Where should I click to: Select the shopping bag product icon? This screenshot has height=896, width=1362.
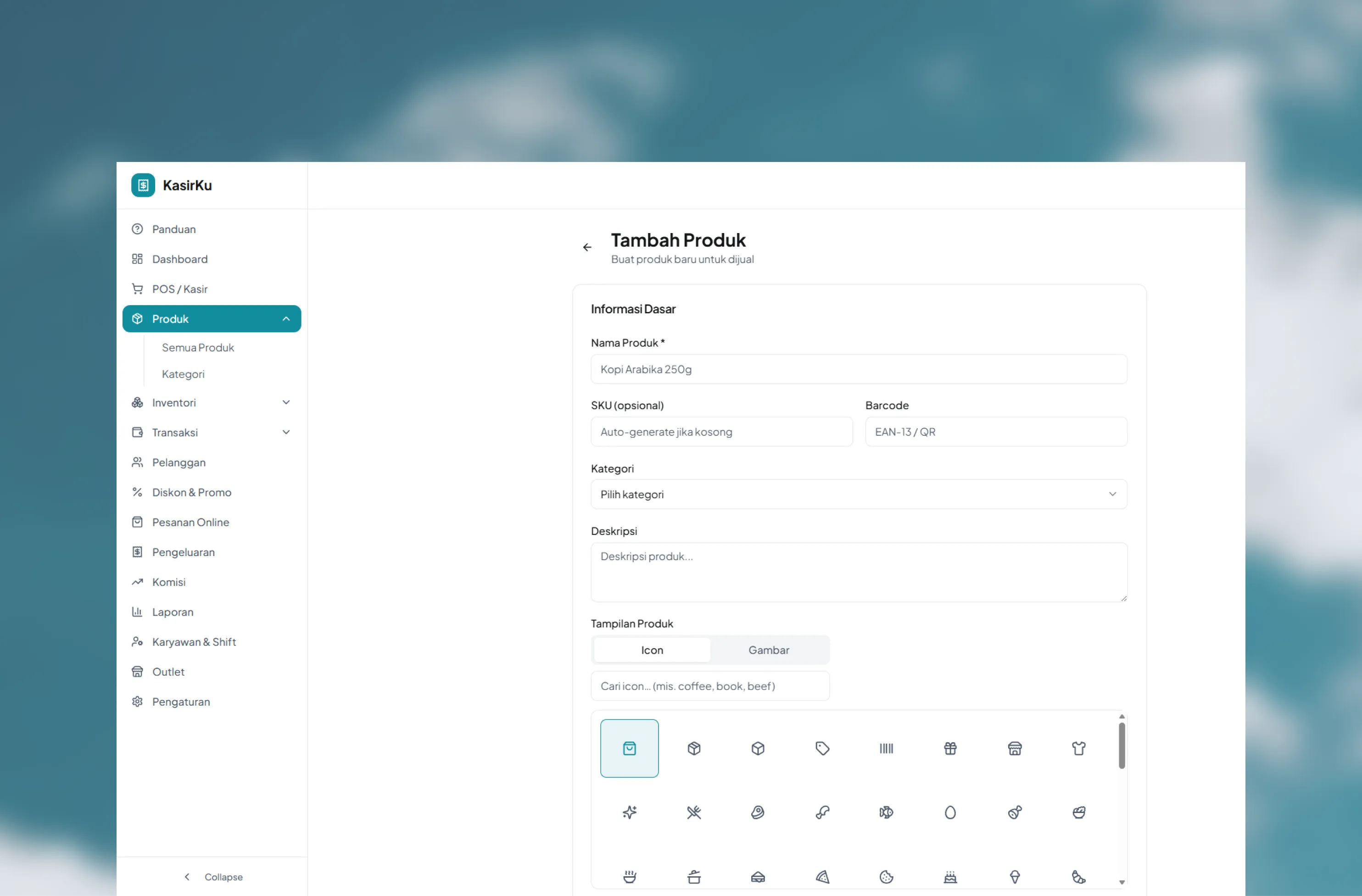pyautogui.click(x=629, y=748)
